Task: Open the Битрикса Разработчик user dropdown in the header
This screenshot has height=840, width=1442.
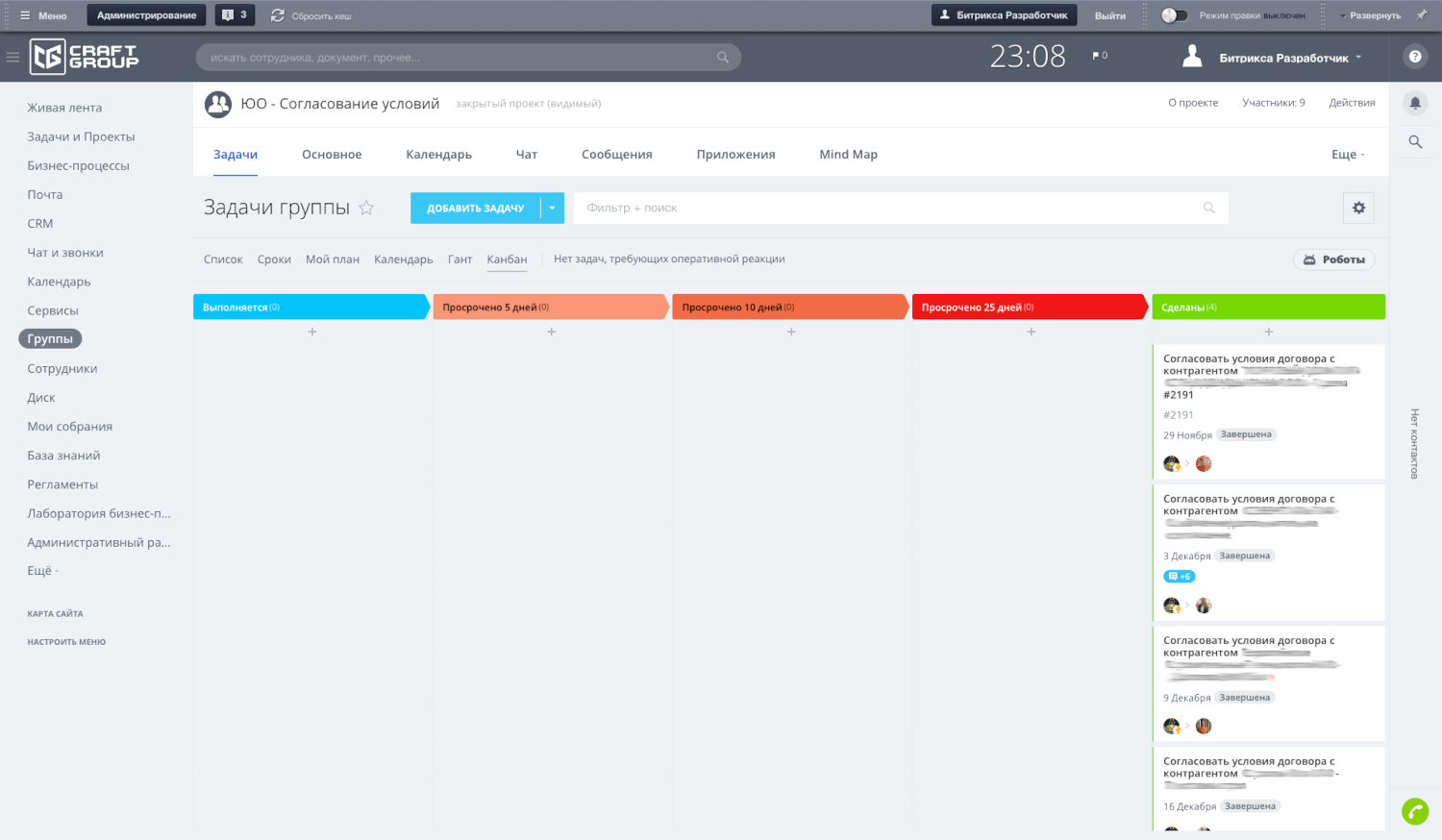Action: [1289, 58]
